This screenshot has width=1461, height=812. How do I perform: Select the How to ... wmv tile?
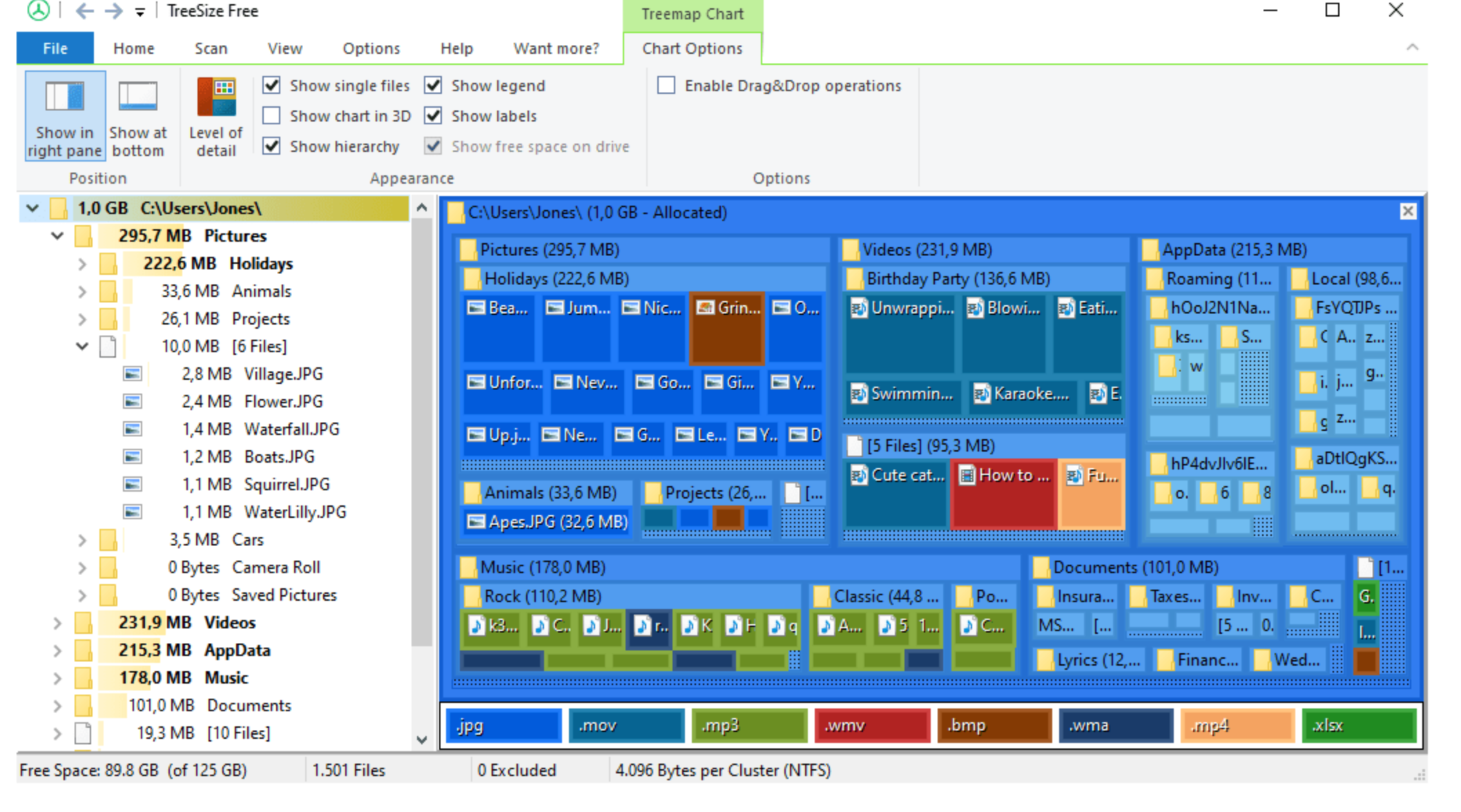tap(1004, 495)
